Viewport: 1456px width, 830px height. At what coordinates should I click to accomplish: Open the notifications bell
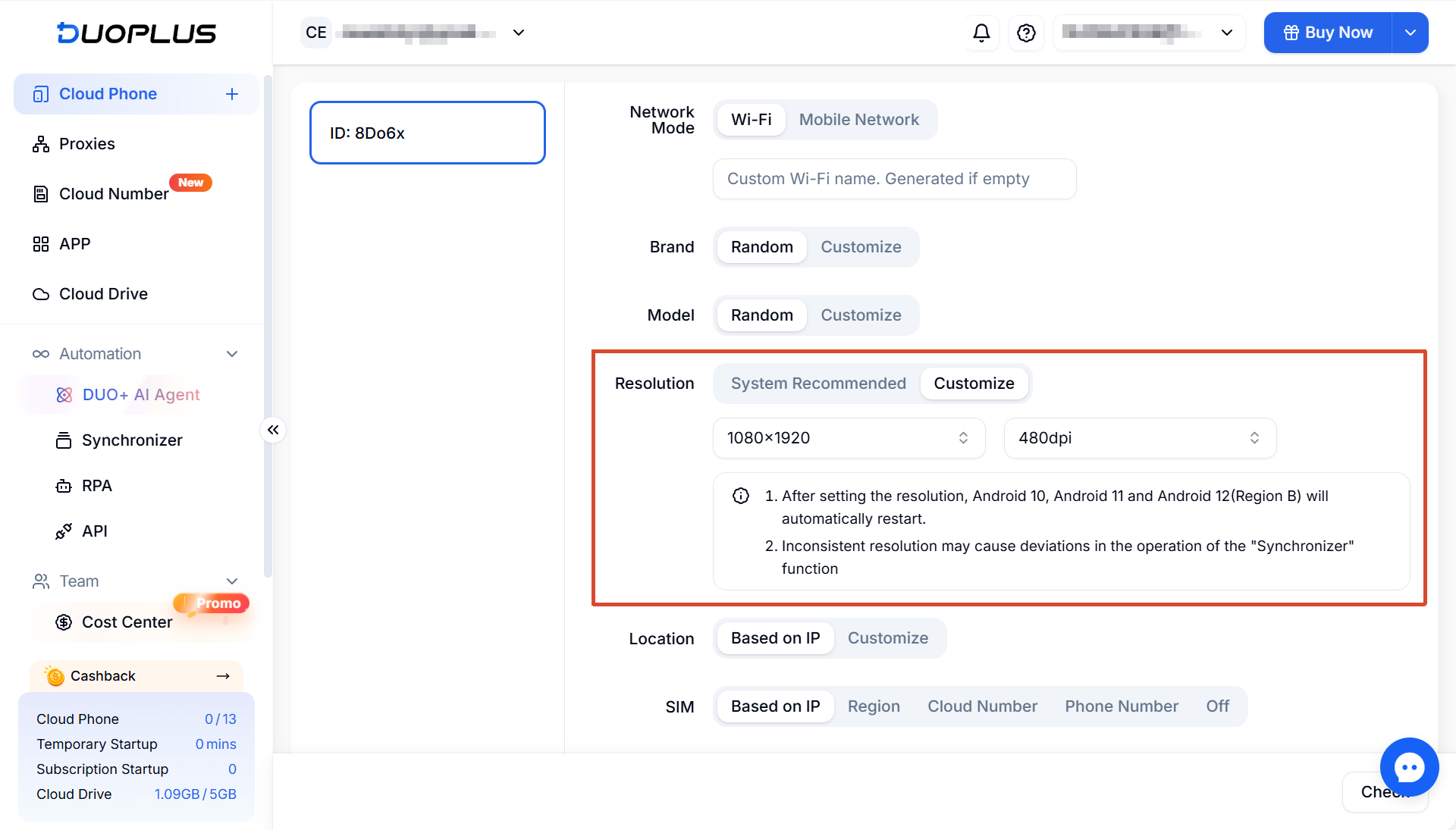pyautogui.click(x=981, y=33)
